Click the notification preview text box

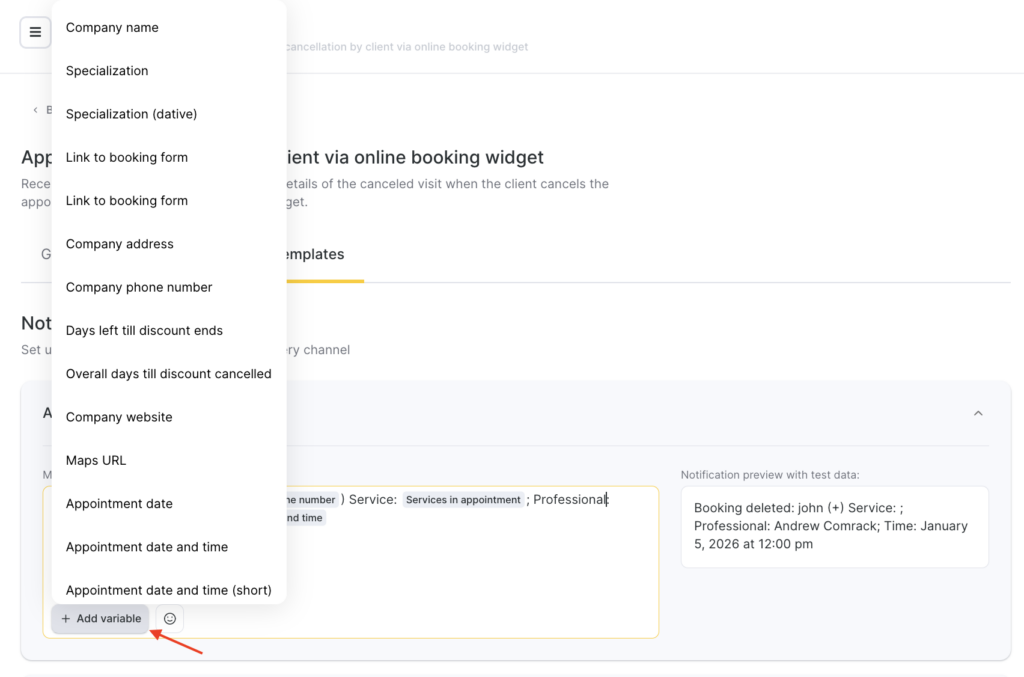click(x=834, y=526)
